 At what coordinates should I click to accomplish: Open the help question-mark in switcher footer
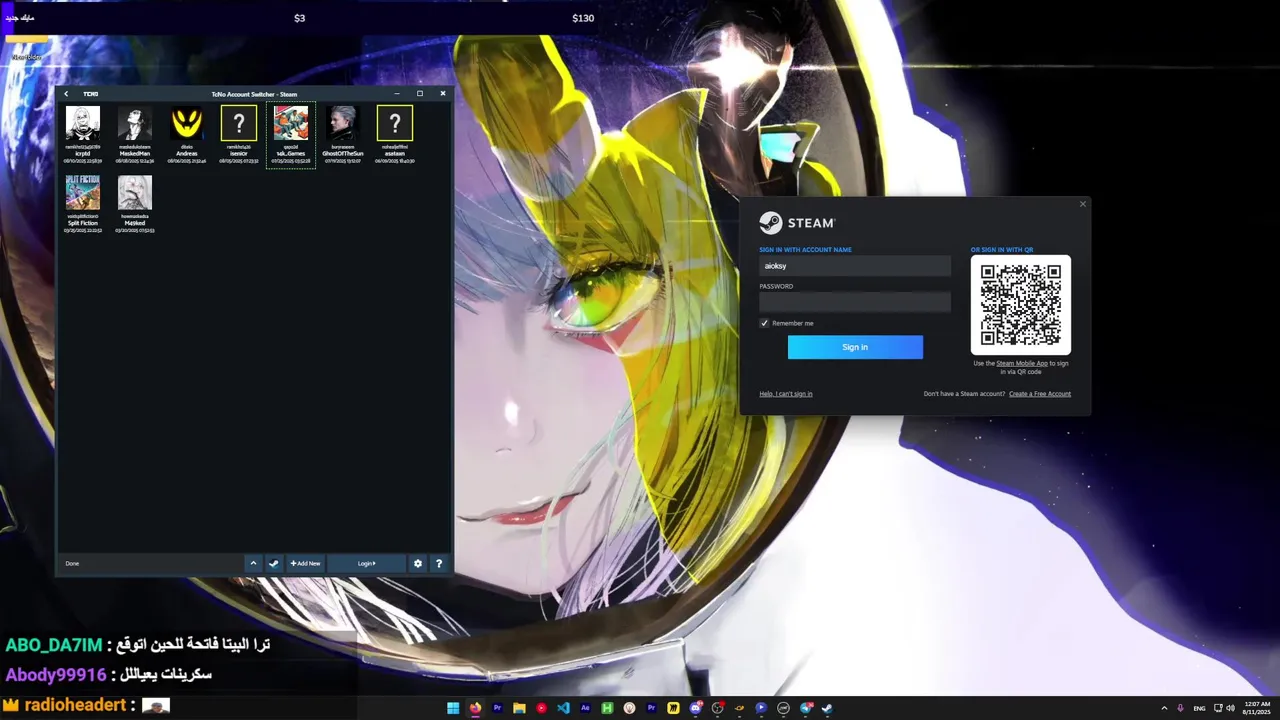click(438, 563)
